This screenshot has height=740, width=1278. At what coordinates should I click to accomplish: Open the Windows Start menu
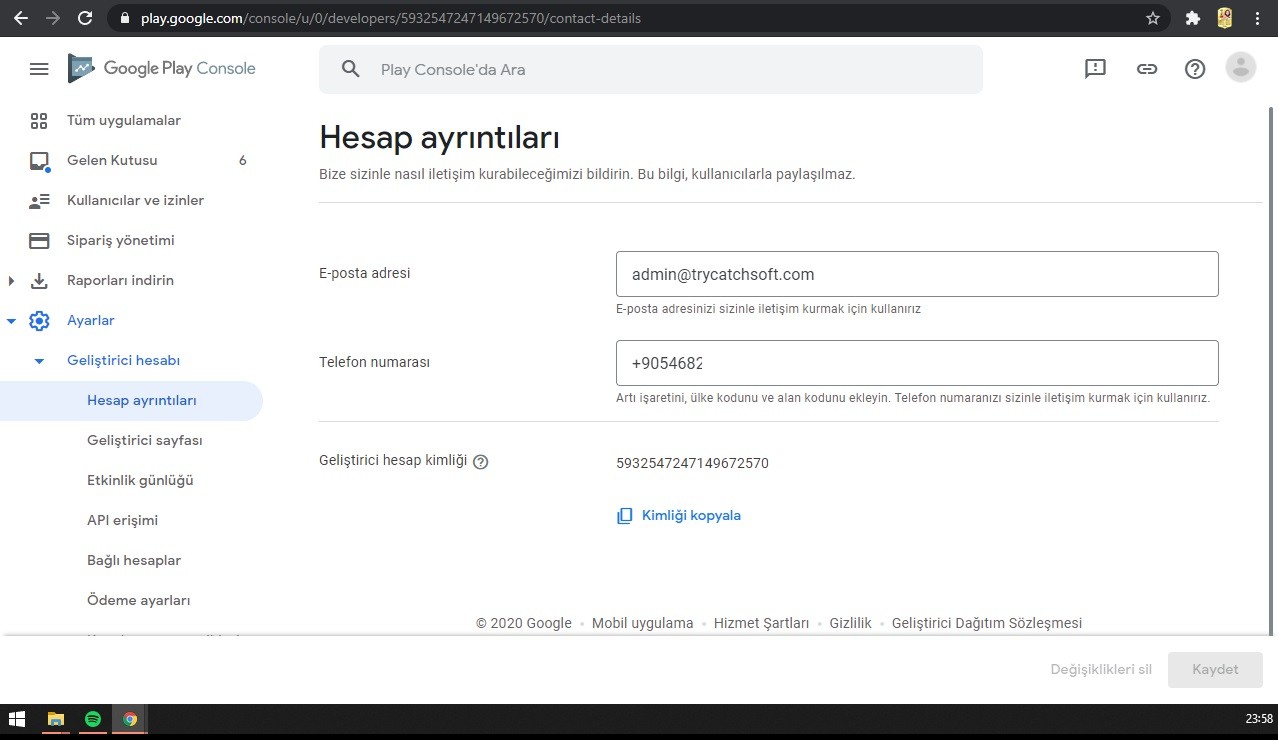click(x=16, y=719)
